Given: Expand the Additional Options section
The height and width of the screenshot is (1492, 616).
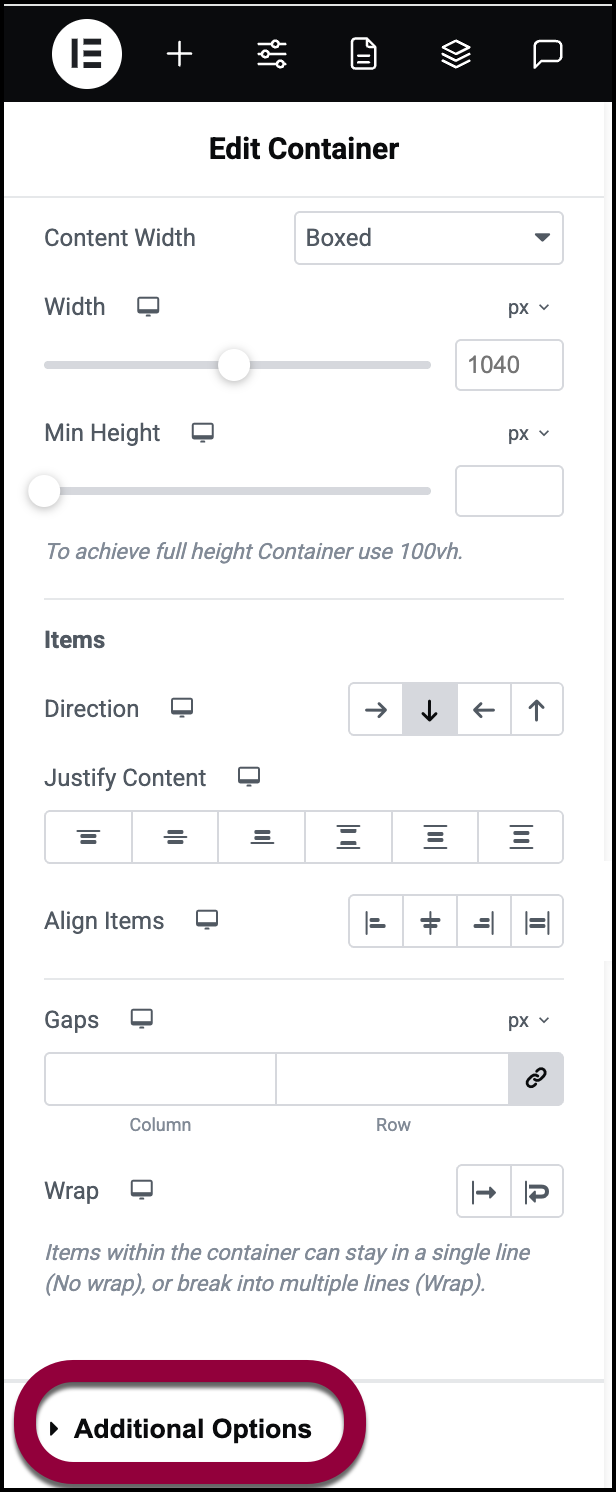Looking at the screenshot, I should click(192, 1429).
